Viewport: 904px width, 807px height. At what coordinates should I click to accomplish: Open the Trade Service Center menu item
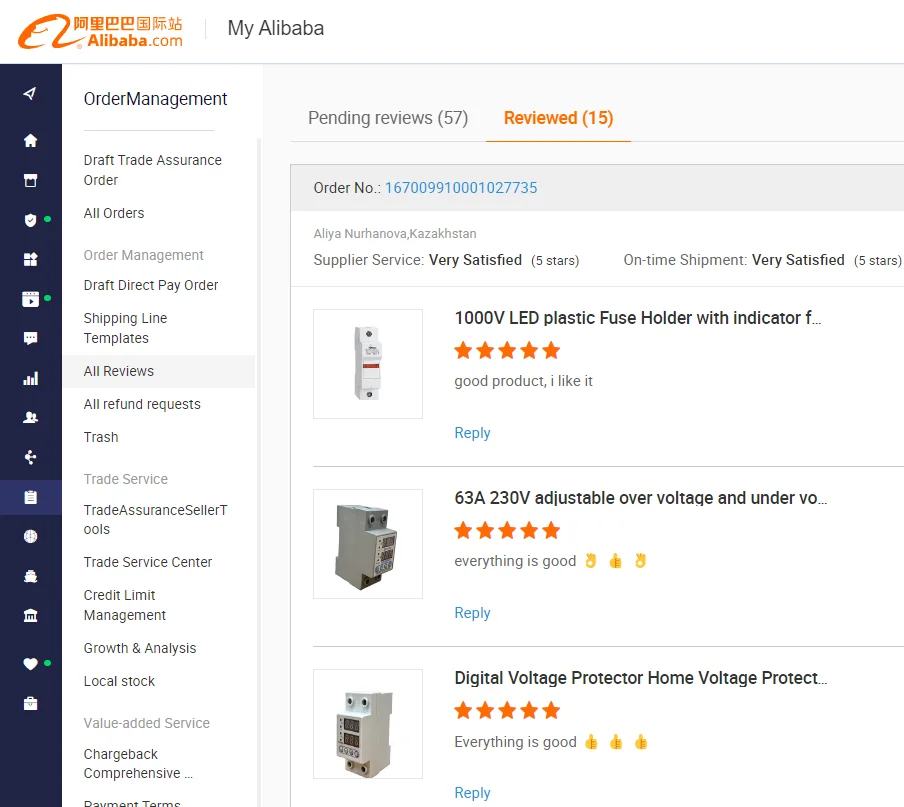tap(148, 562)
